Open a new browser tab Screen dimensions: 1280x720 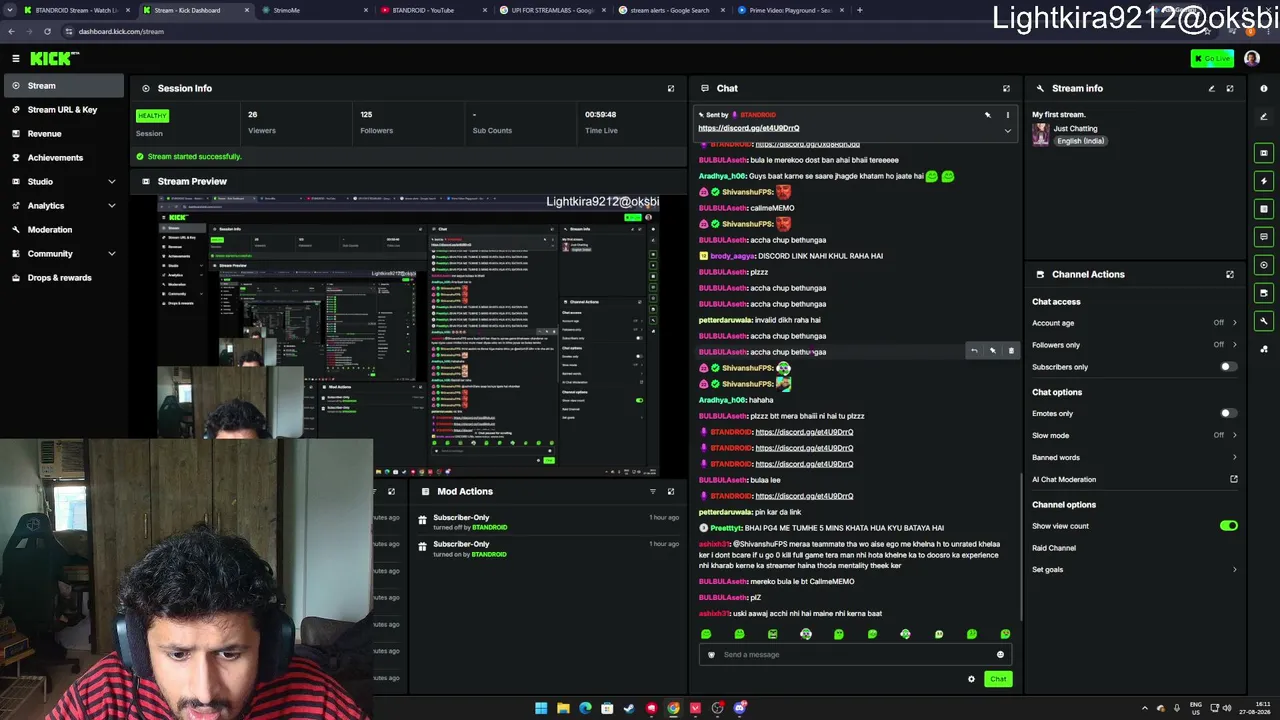point(860,10)
